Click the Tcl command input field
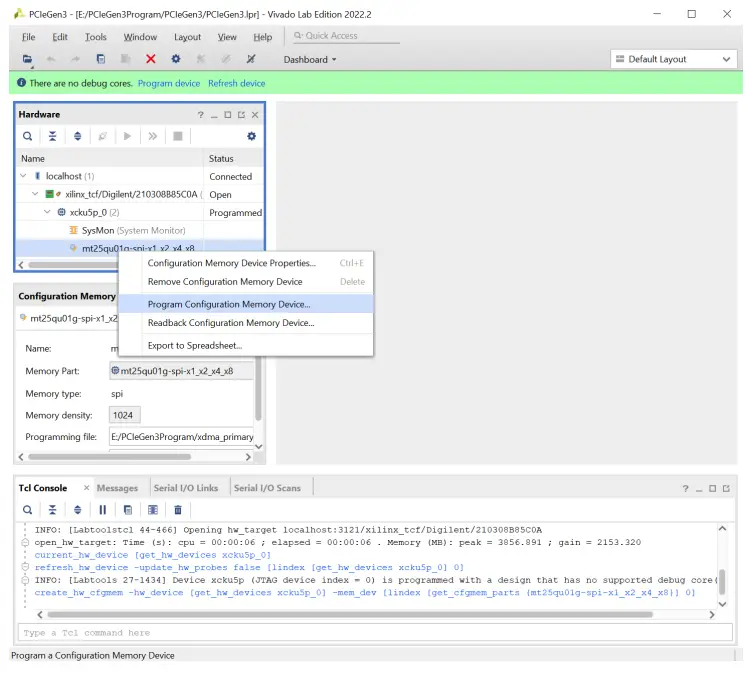Screen dimensions: 745x674 click(375, 633)
